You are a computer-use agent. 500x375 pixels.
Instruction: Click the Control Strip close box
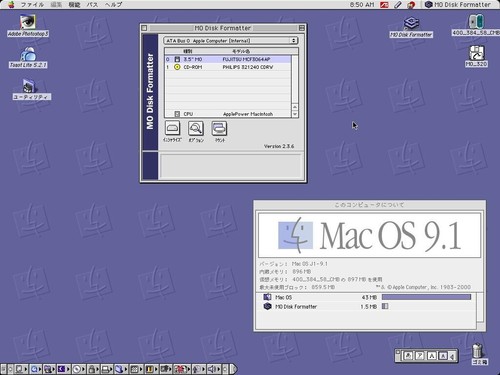pyautogui.click(x=3, y=369)
